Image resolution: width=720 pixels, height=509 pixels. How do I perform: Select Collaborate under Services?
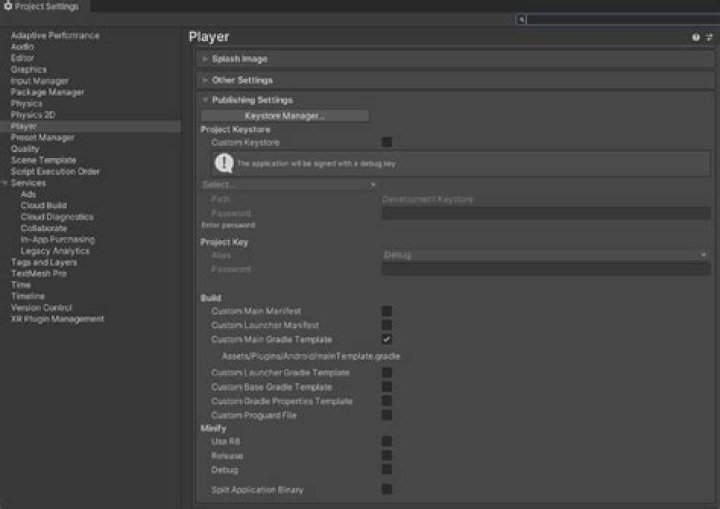[x=44, y=228]
